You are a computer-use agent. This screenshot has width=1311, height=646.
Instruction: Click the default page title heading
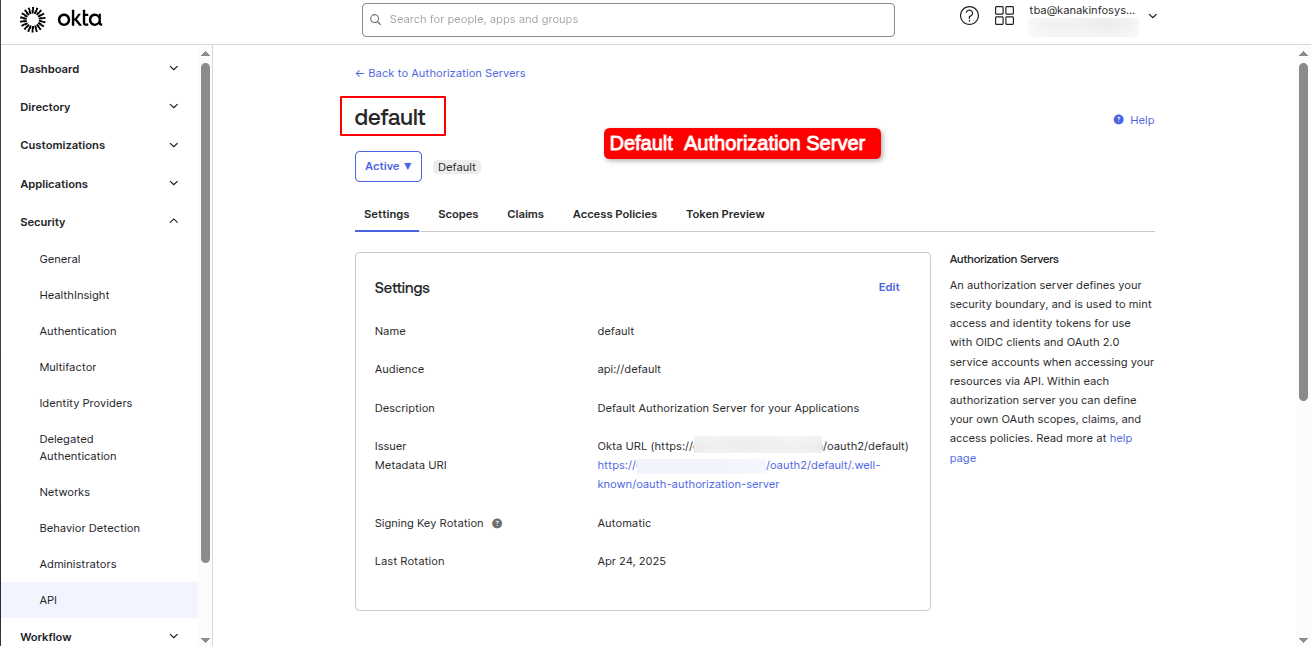[391, 117]
